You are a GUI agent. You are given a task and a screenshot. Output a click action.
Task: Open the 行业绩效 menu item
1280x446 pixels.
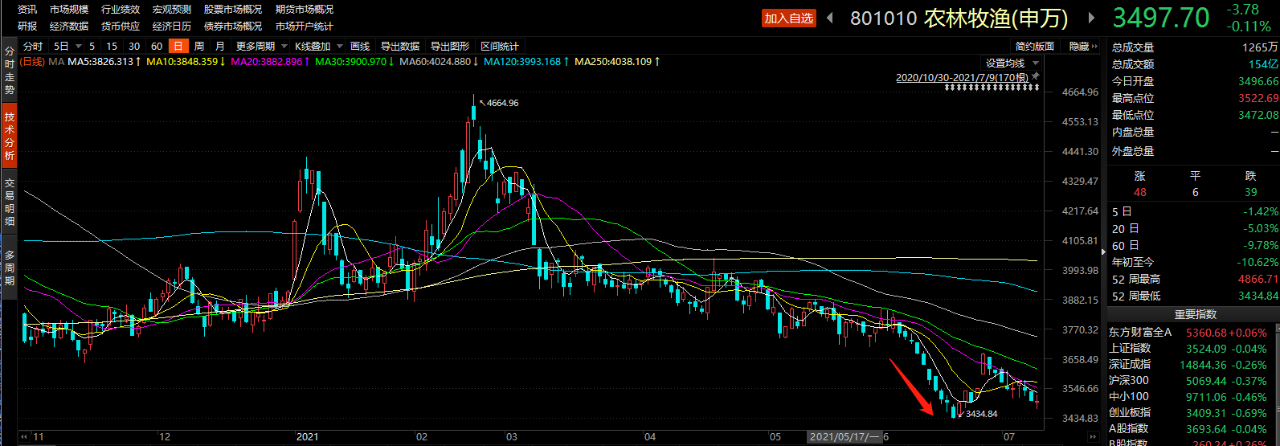coord(119,9)
